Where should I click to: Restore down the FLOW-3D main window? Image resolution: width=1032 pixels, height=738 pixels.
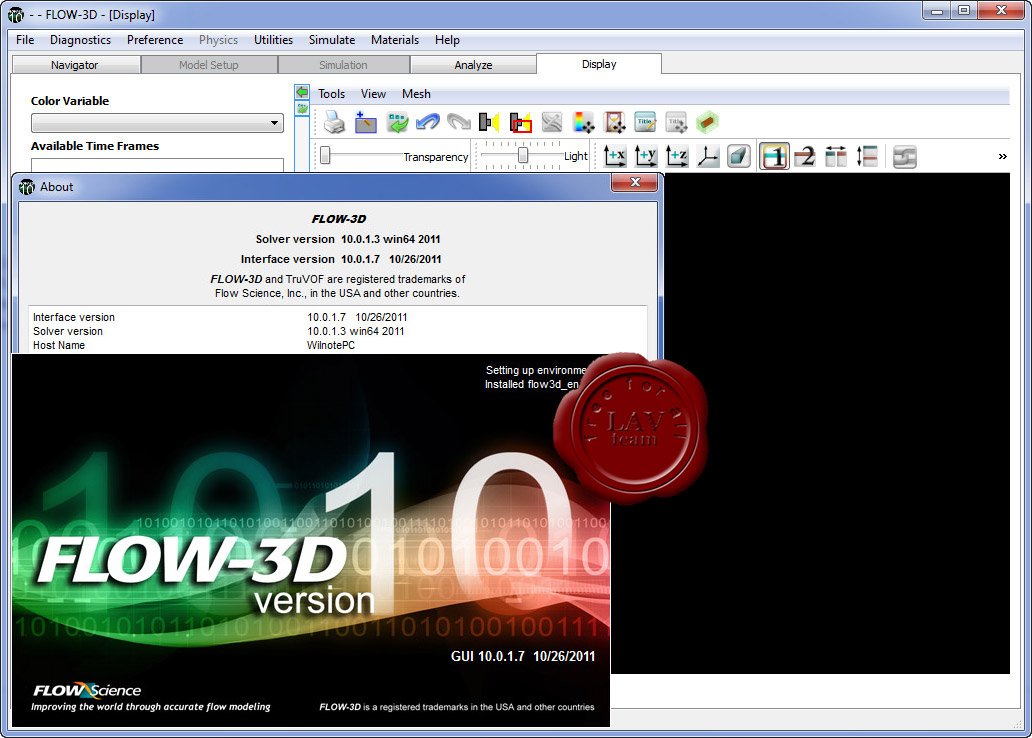964,11
